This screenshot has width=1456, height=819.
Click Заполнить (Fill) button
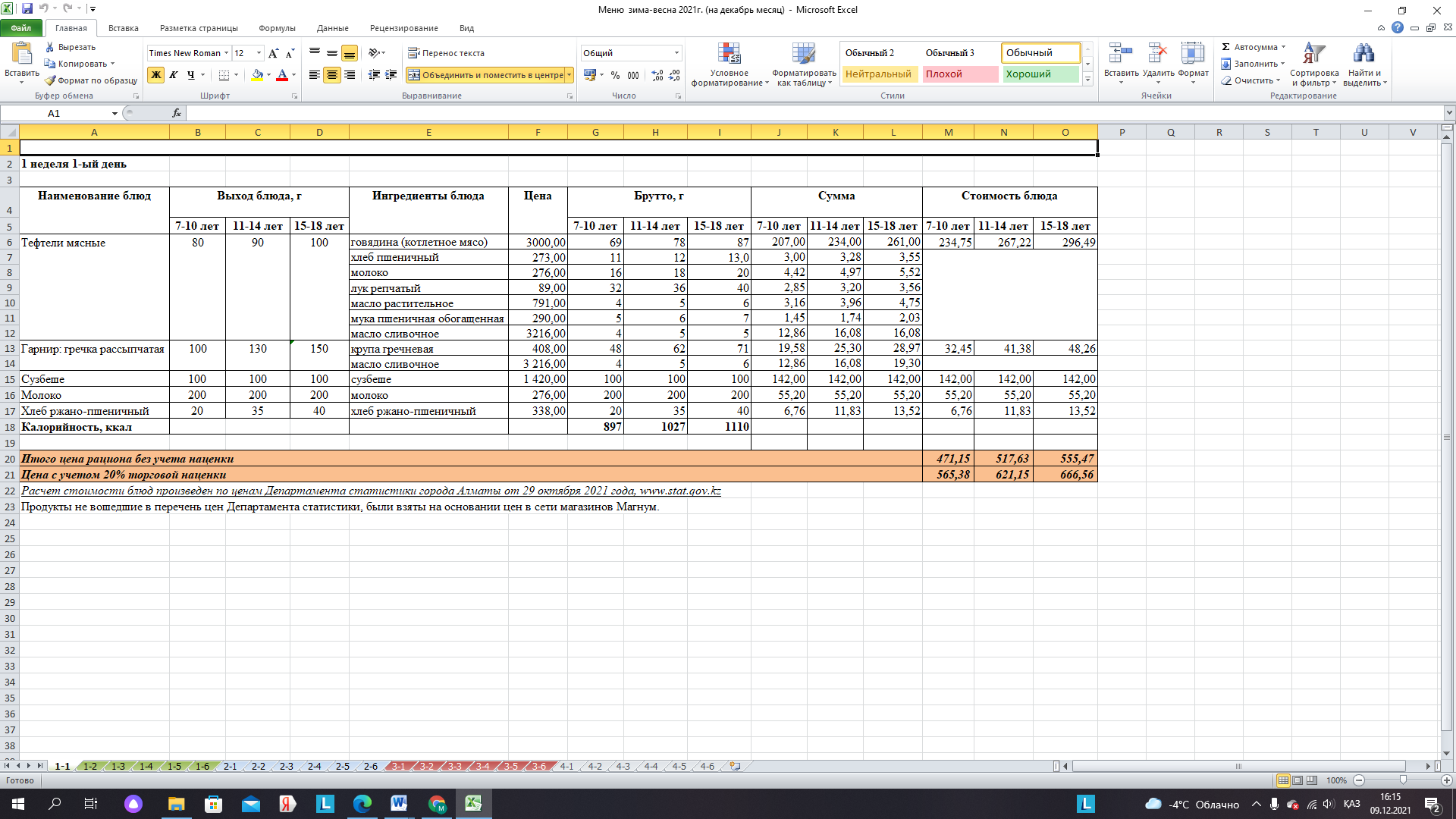[x=1252, y=64]
